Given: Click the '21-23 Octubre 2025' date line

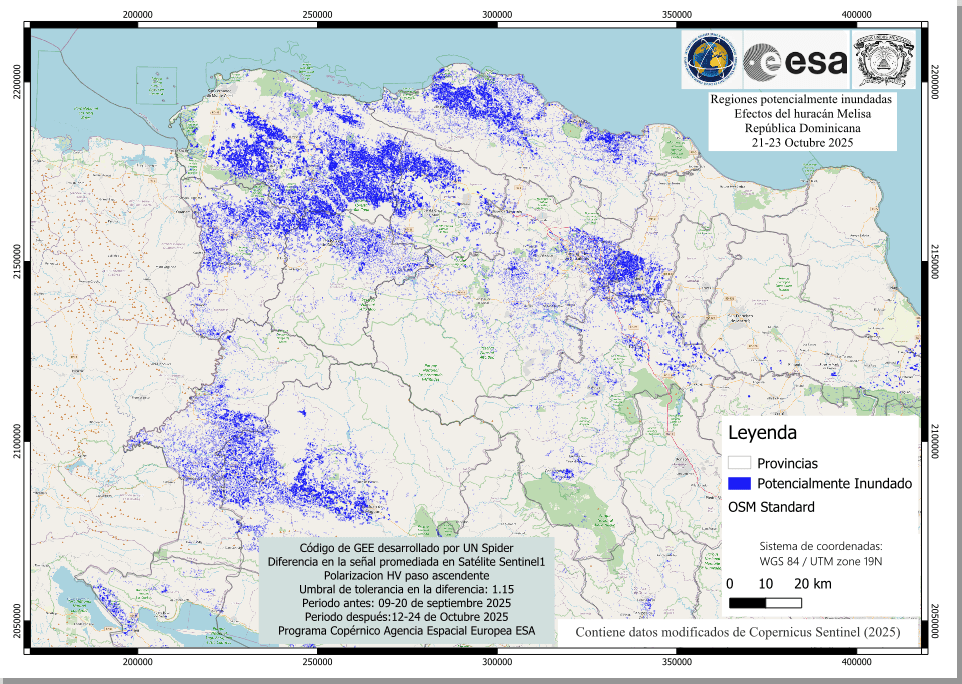Looking at the screenshot, I should pyautogui.click(x=802, y=143).
